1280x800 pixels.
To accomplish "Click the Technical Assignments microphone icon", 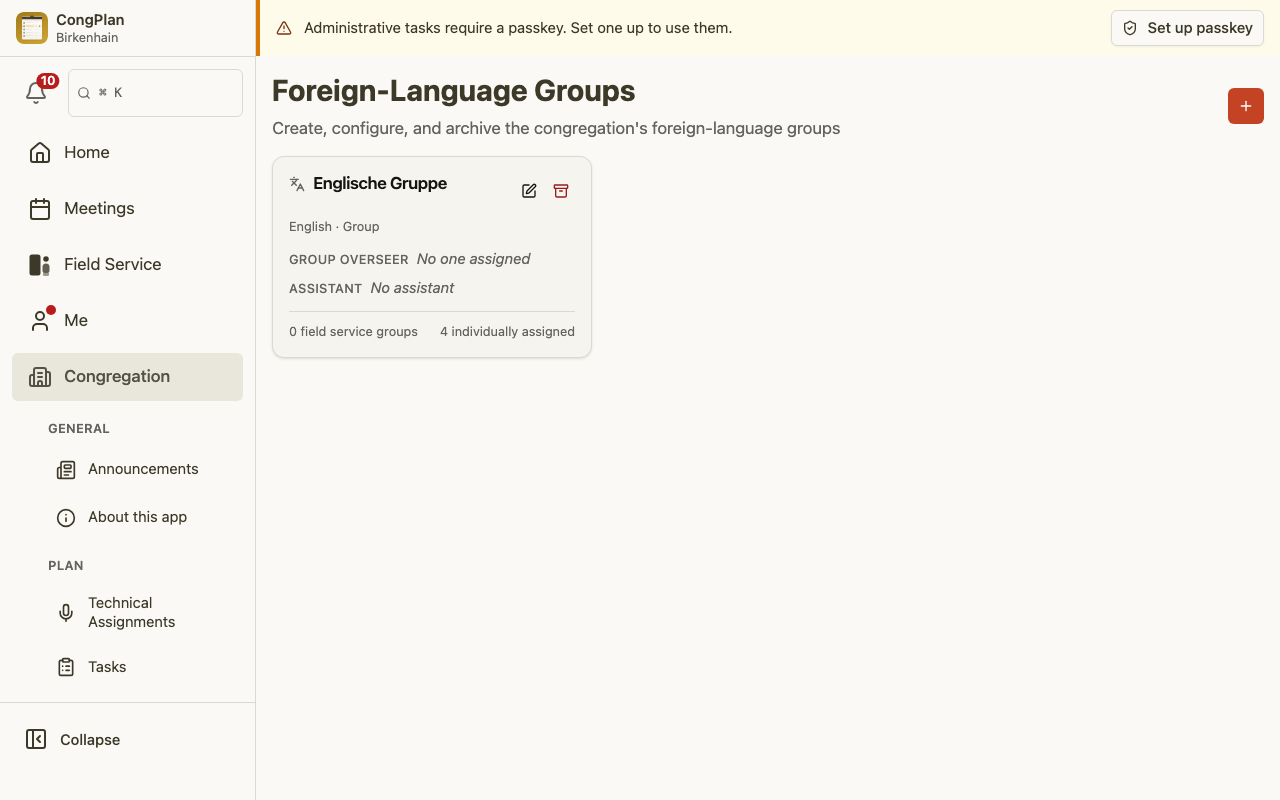I will pos(66,612).
